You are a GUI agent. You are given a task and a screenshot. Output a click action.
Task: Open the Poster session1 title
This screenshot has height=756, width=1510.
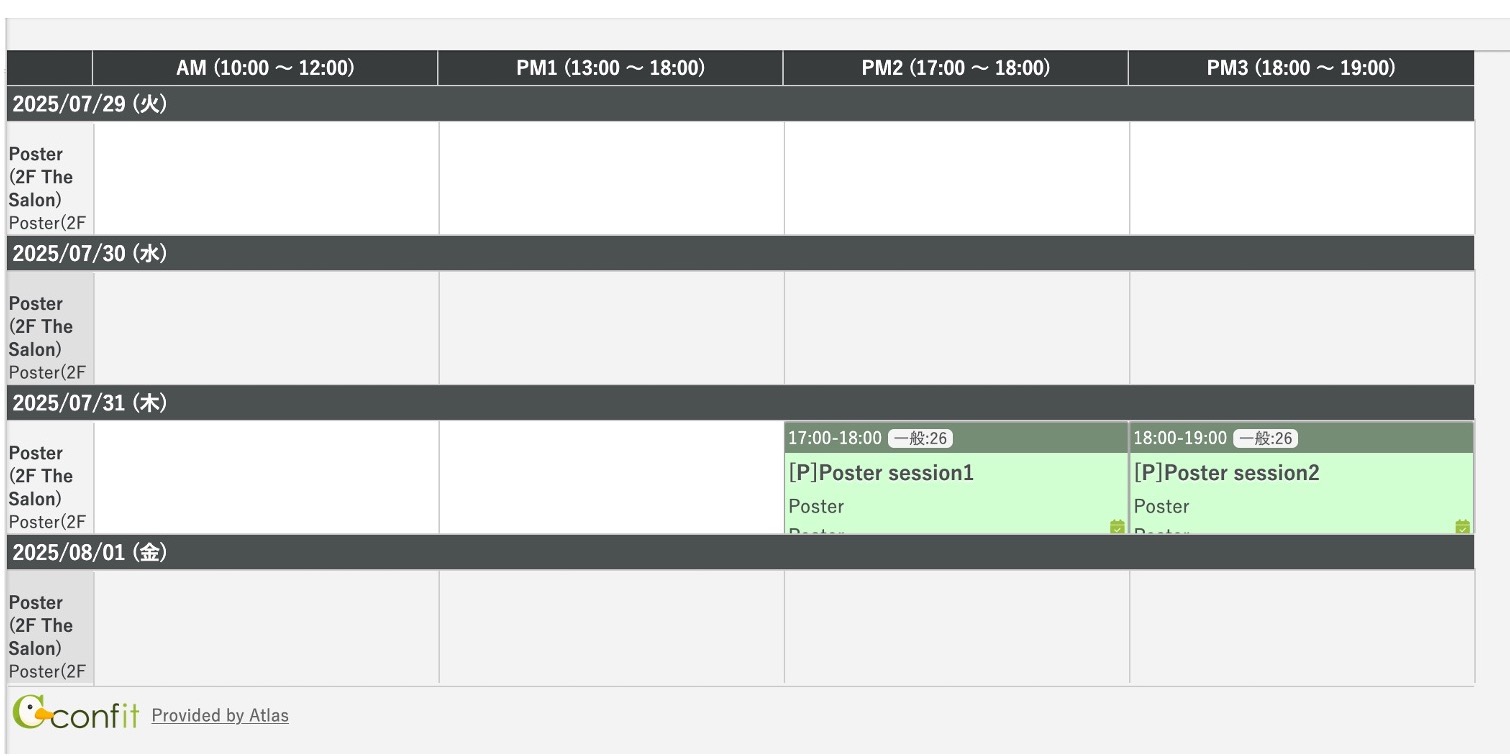(x=881, y=472)
